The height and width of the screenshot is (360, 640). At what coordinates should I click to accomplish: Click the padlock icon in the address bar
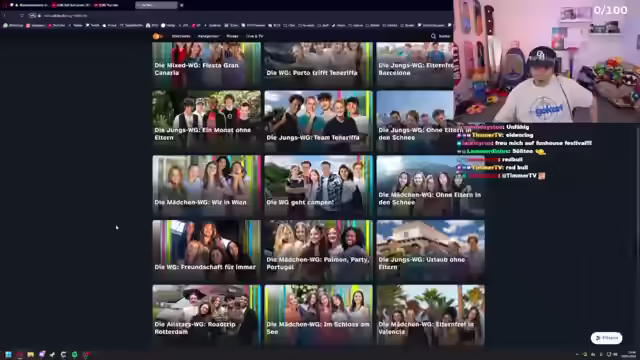(x=40, y=16)
